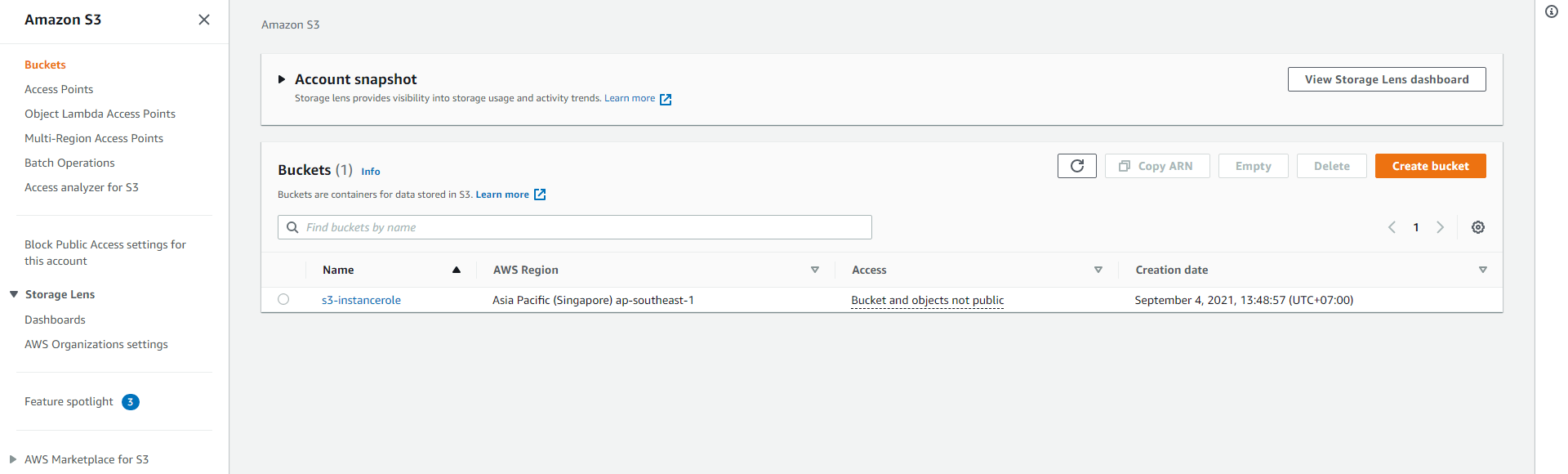Click the info circle icon at top right
This screenshot has width=1568, height=474.
(1552, 11)
